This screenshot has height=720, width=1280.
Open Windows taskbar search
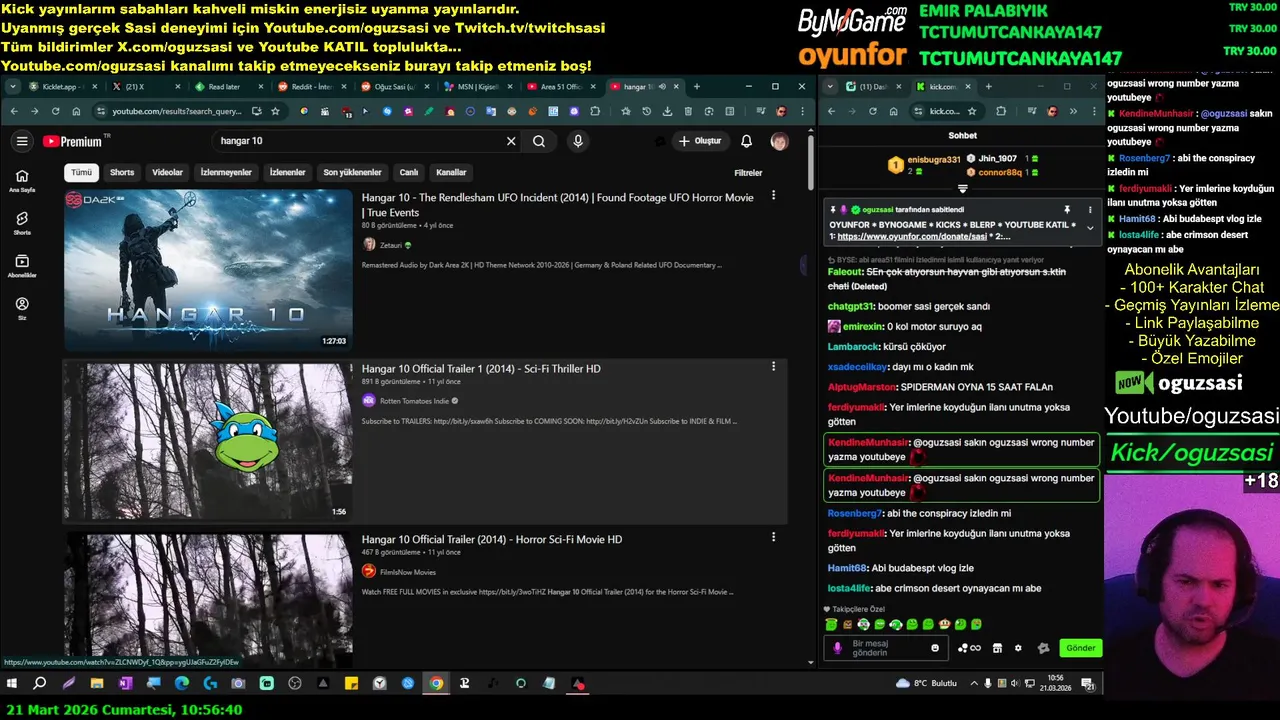[x=40, y=684]
